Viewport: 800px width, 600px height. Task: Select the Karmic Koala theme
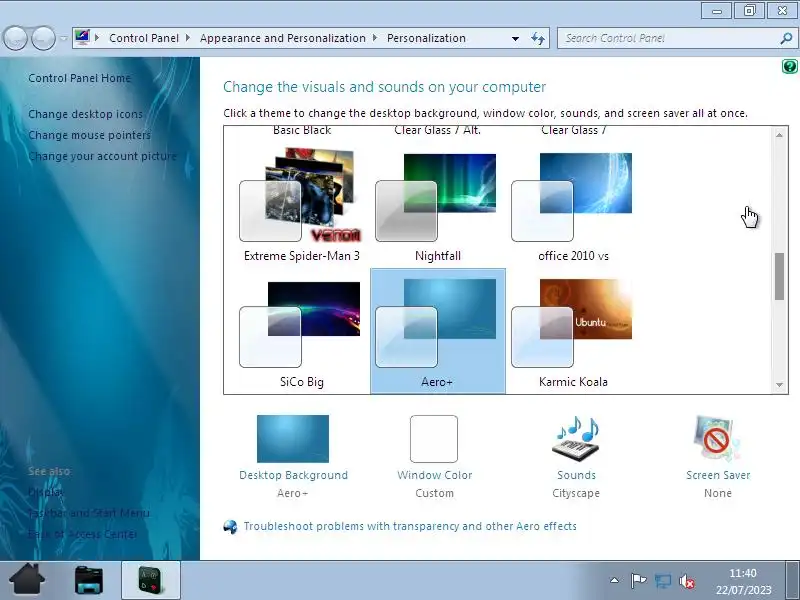[573, 332]
